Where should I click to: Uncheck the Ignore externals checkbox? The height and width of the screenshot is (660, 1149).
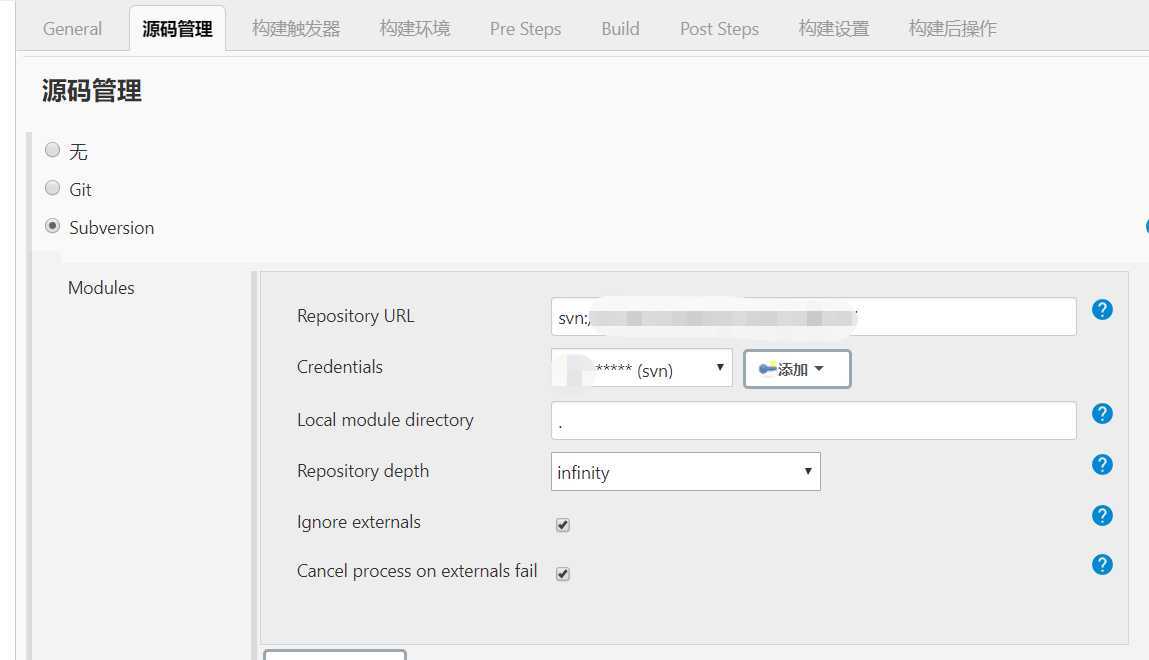(563, 524)
